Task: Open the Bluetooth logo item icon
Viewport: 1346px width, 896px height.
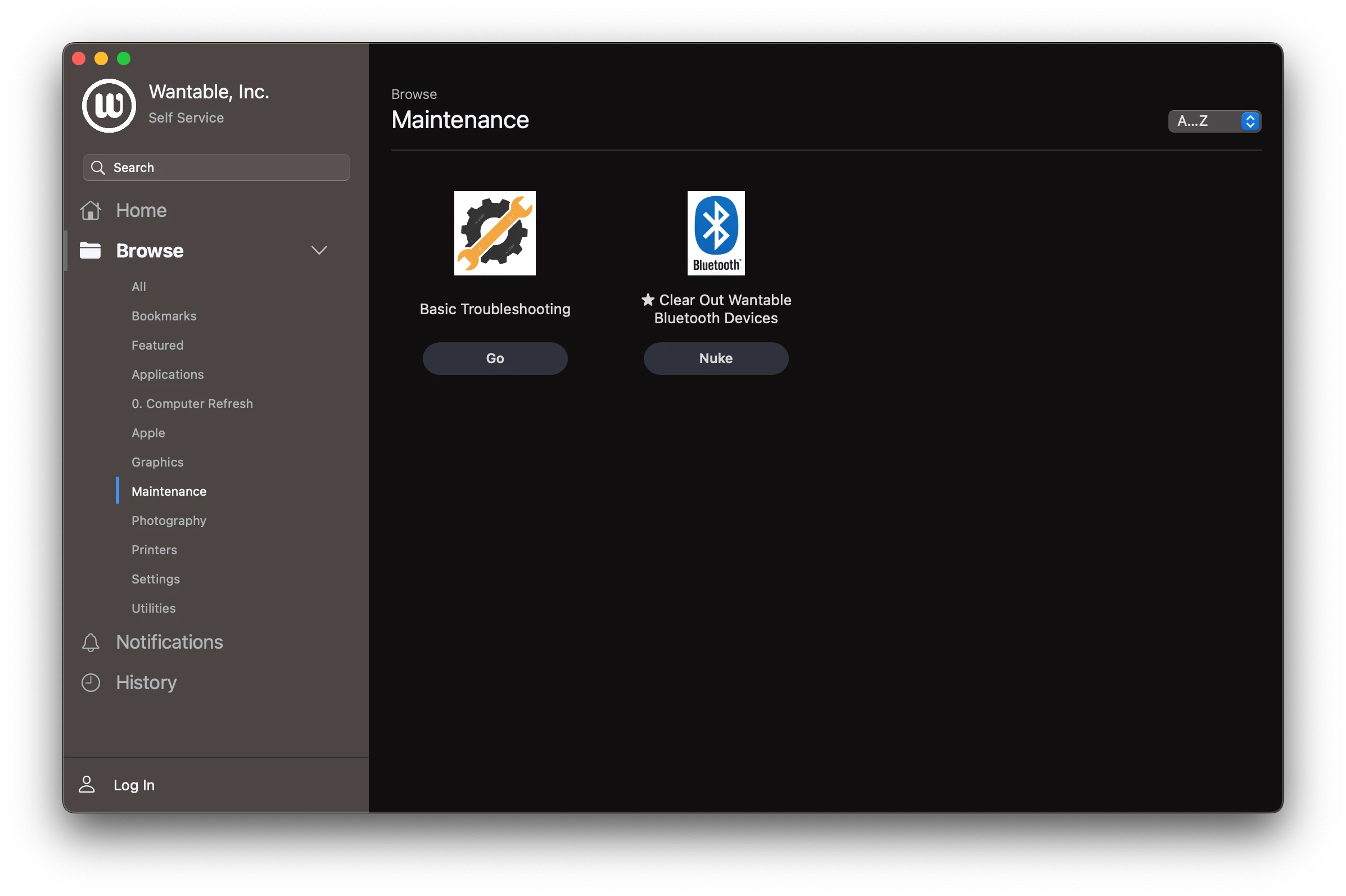Action: [716, 233]
